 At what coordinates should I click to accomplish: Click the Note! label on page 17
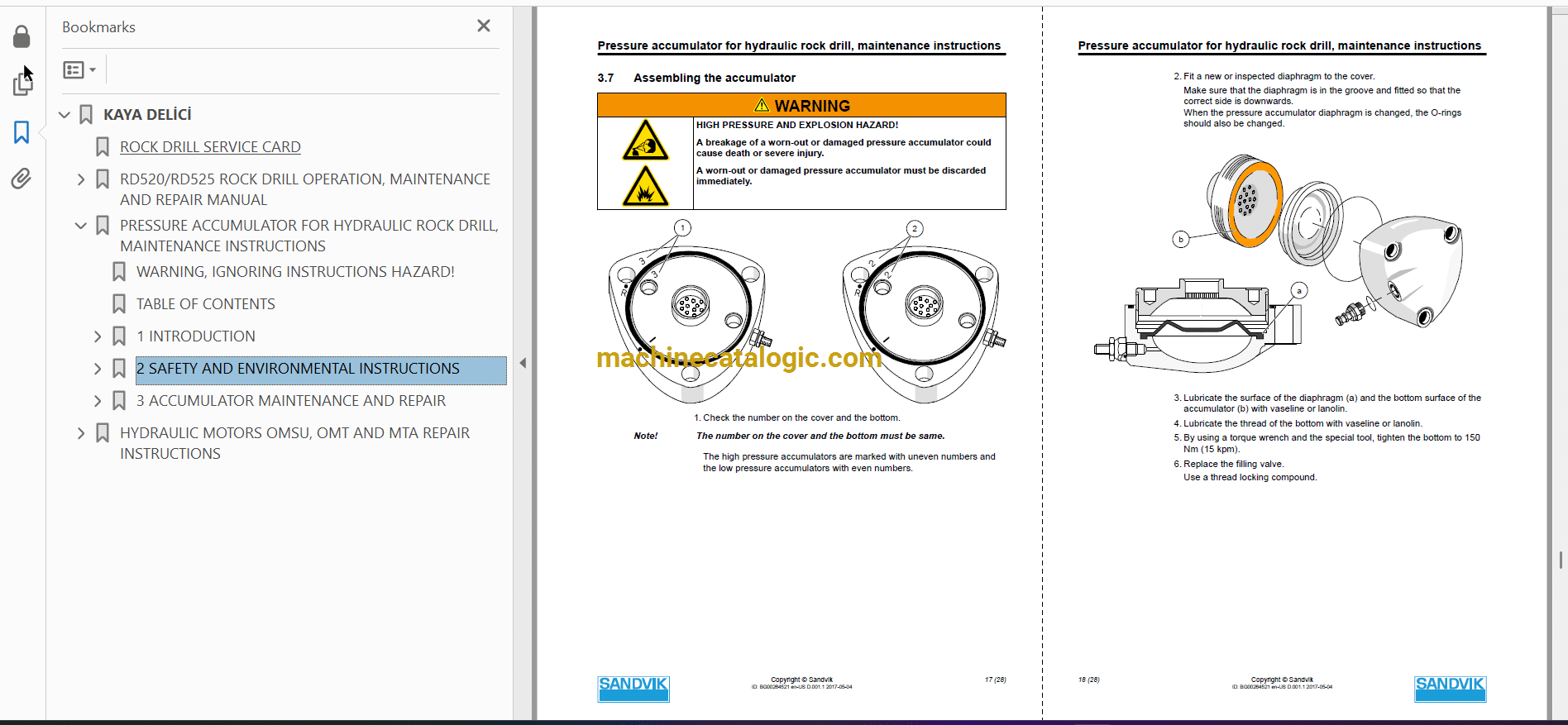(x=646, y=436)
